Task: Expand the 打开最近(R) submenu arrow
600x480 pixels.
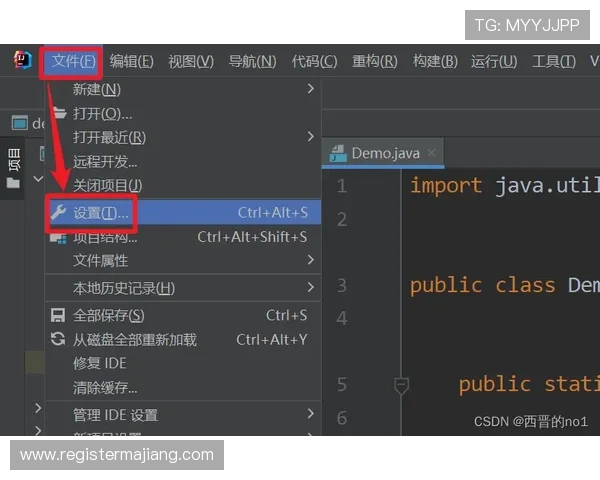Action: (311, 137)
